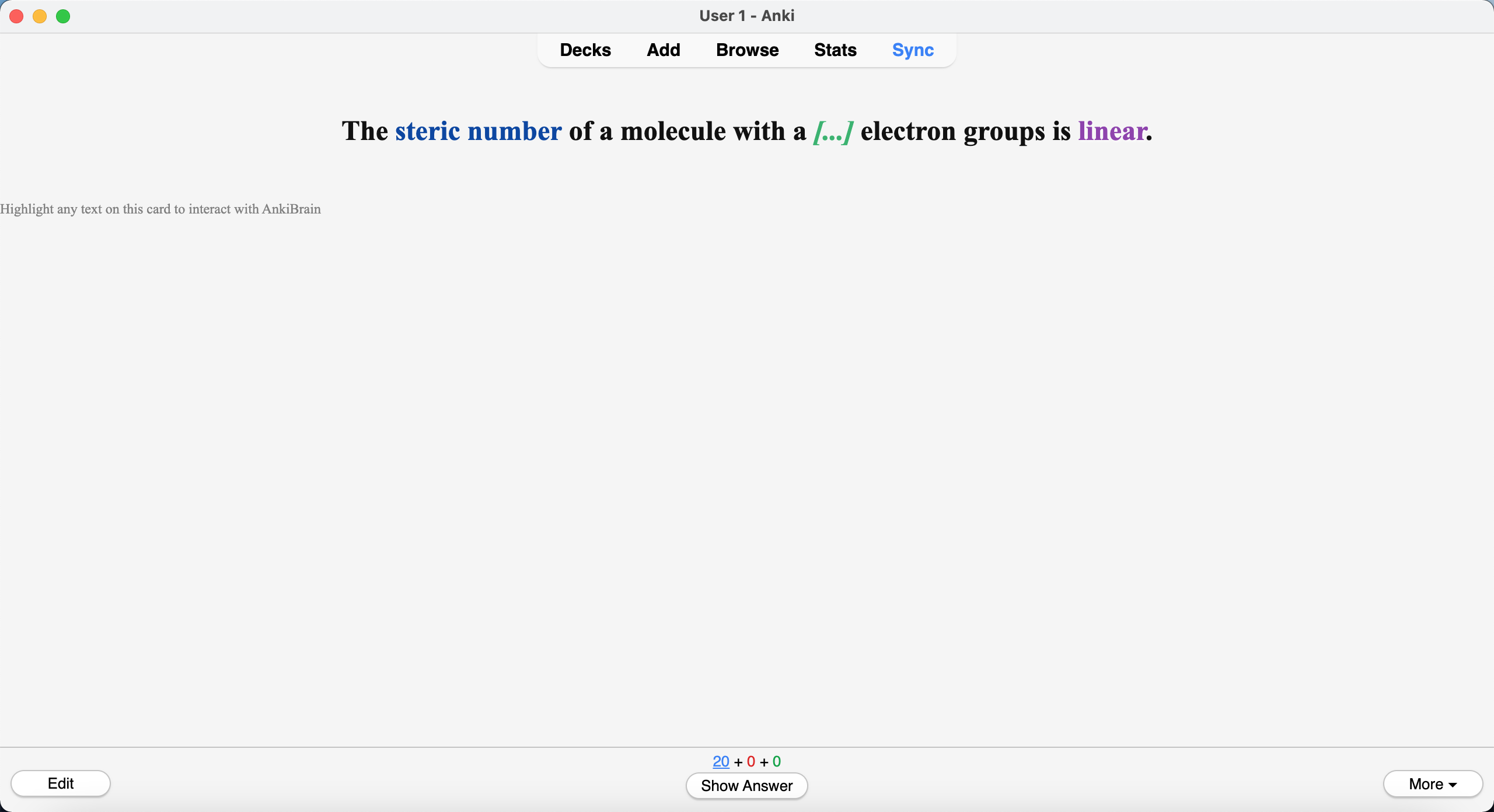The width and height of the screenshot is (1494, 812).
Task: Click the AnkiBrain highlight hint text
Action: [x=160, y=209]
